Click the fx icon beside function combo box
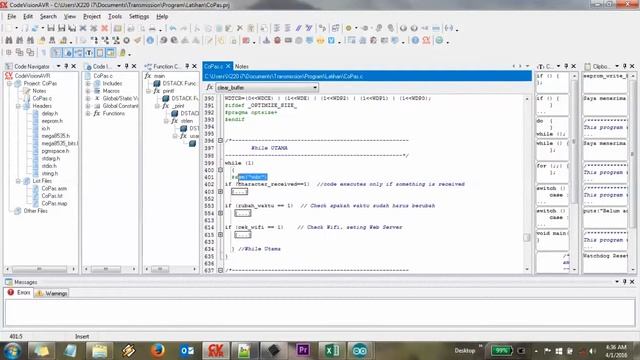 coord(209,87)
